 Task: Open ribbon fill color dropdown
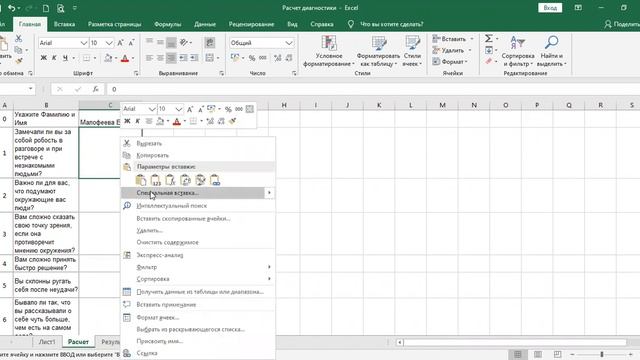click(116, 58)
